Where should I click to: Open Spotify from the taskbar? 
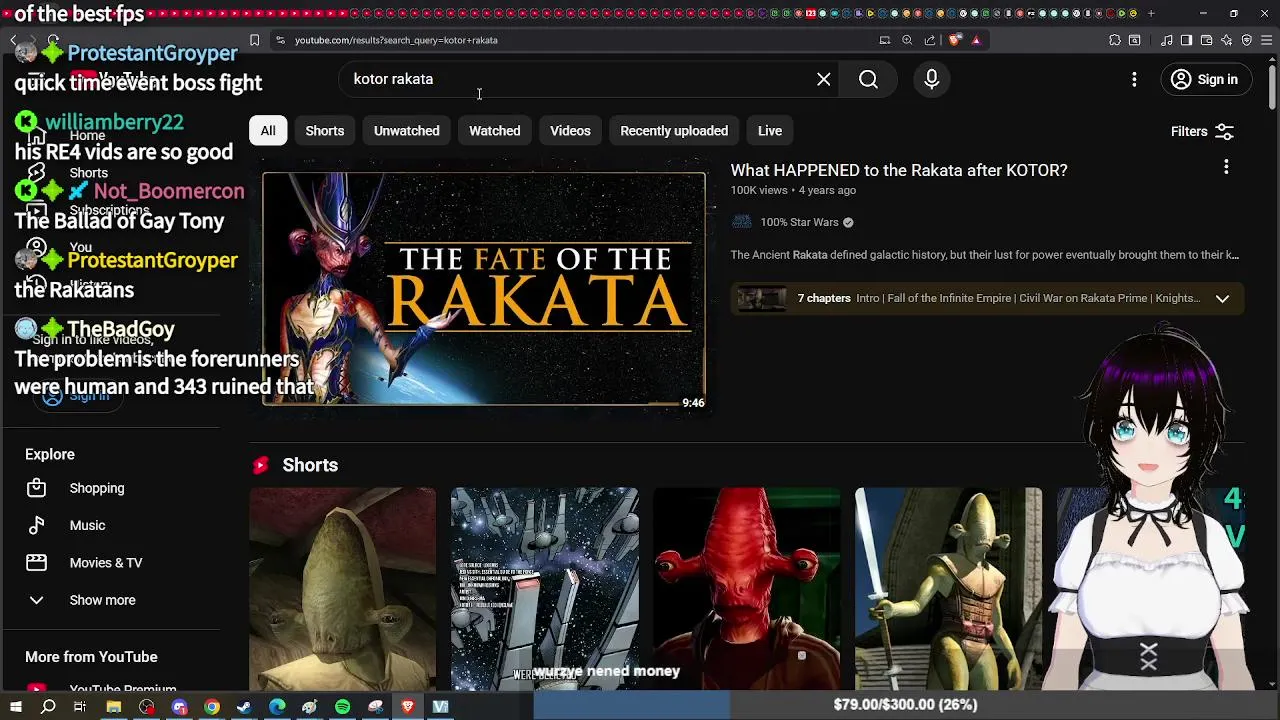(342, 707)
